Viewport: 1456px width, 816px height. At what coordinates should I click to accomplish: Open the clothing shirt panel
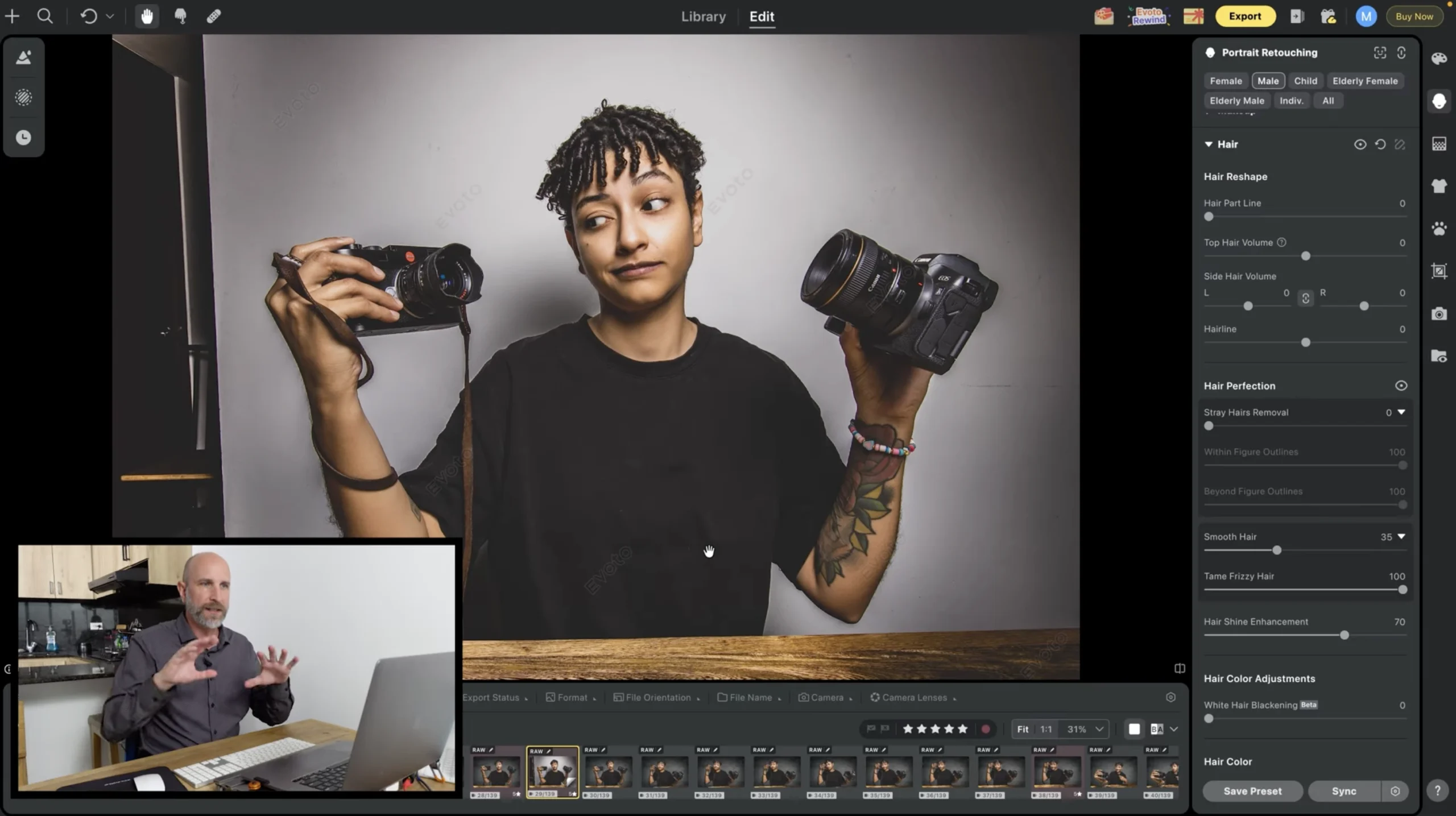pyautogui.click(x=1439, y=186)
